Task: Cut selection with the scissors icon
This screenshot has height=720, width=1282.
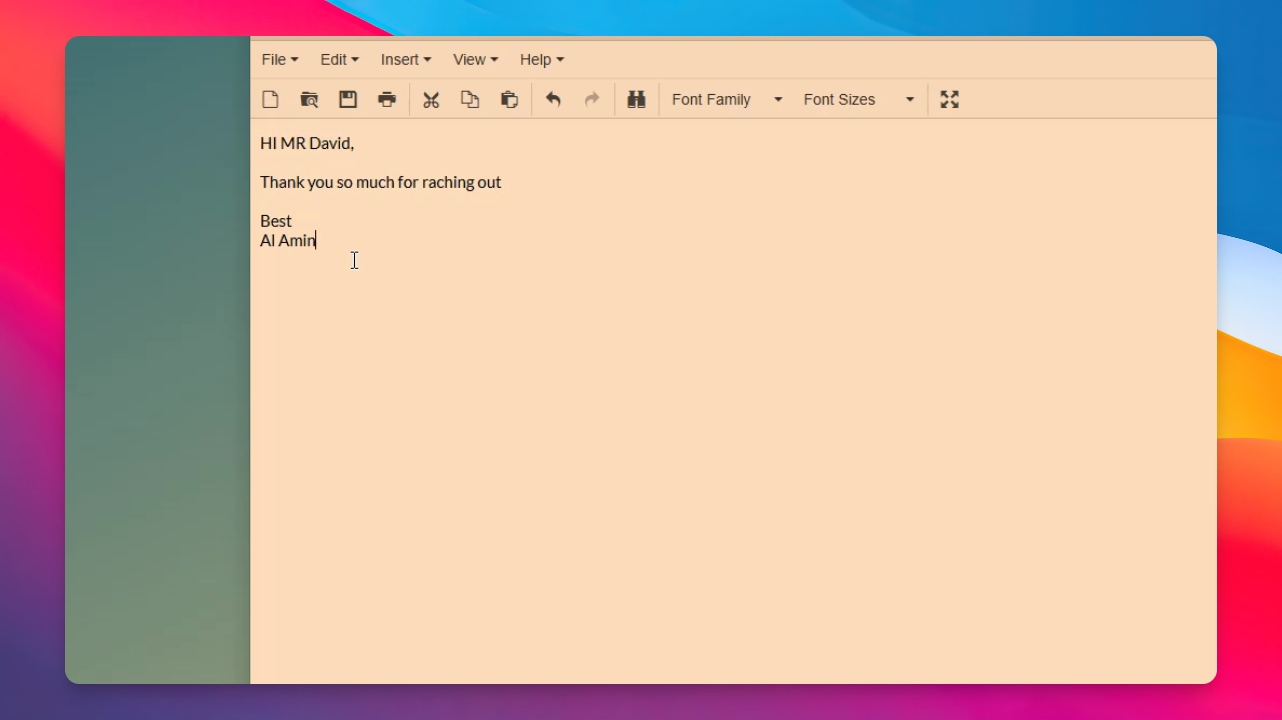Action: coord(431,99)
